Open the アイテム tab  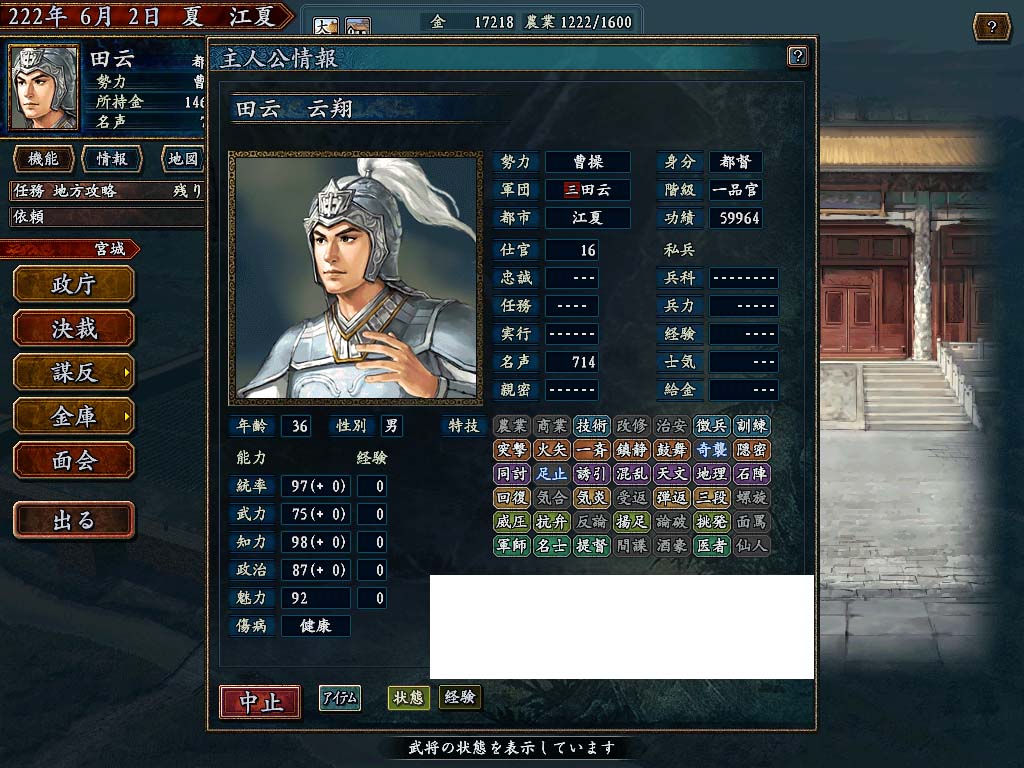[340, 699]
